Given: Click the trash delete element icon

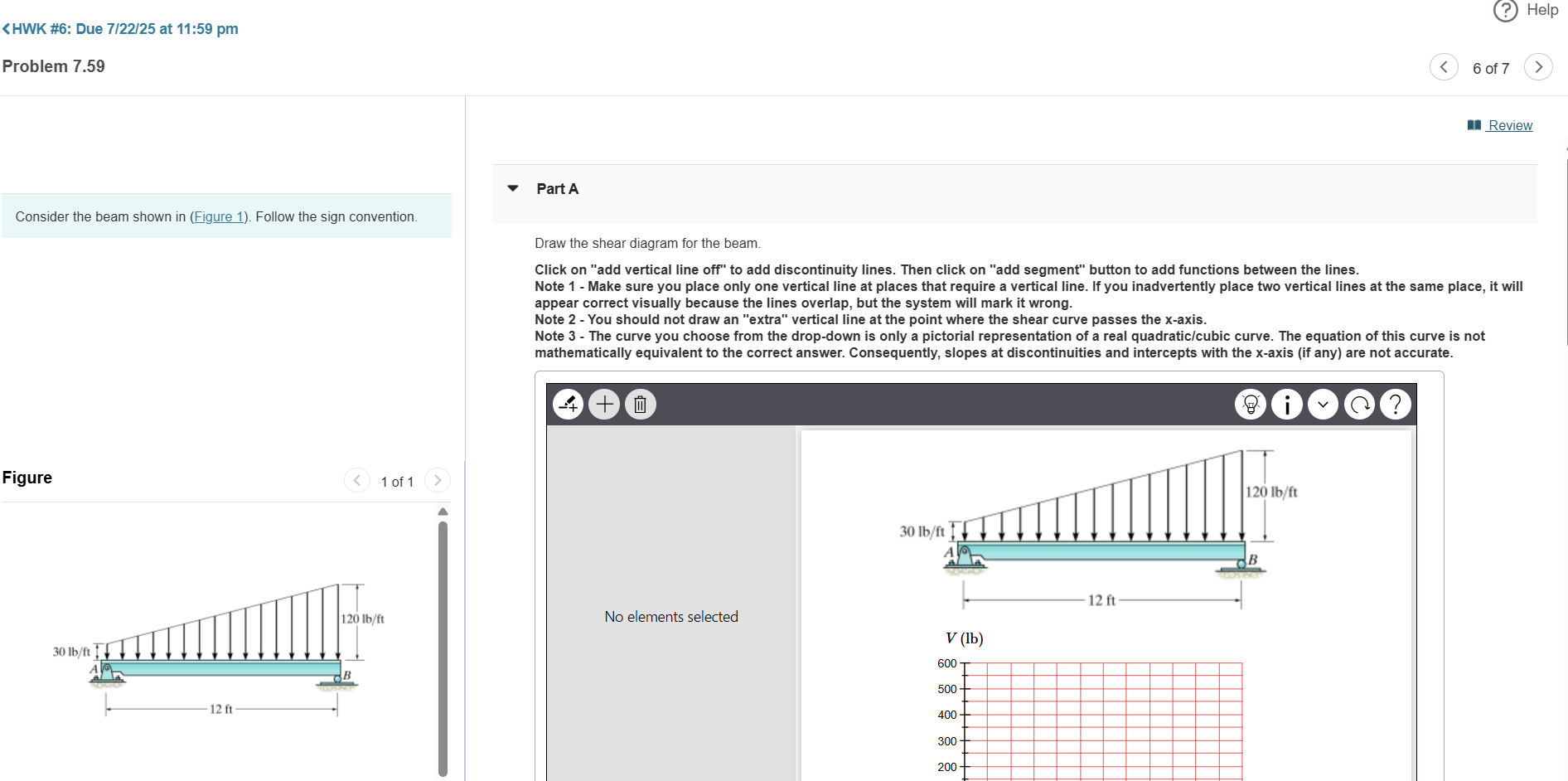Looking at the screenshot, I should click(x=641, y=404).
